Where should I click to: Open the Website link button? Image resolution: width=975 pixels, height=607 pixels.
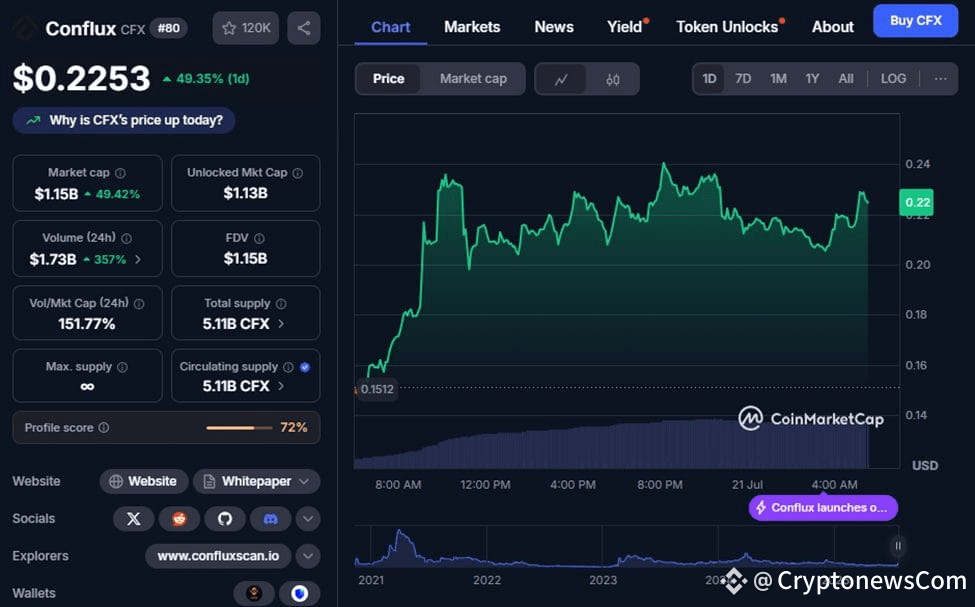point(144,481)
